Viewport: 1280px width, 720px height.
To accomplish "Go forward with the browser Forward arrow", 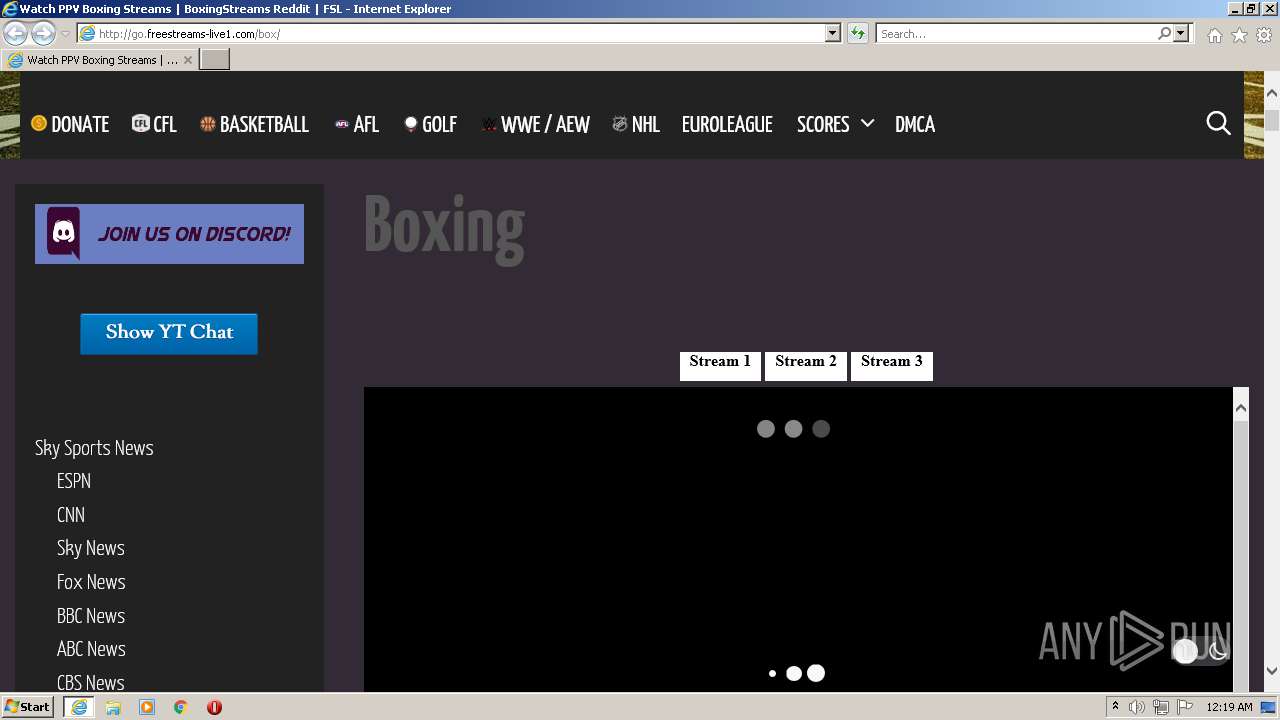I will (x=43, y=33).
